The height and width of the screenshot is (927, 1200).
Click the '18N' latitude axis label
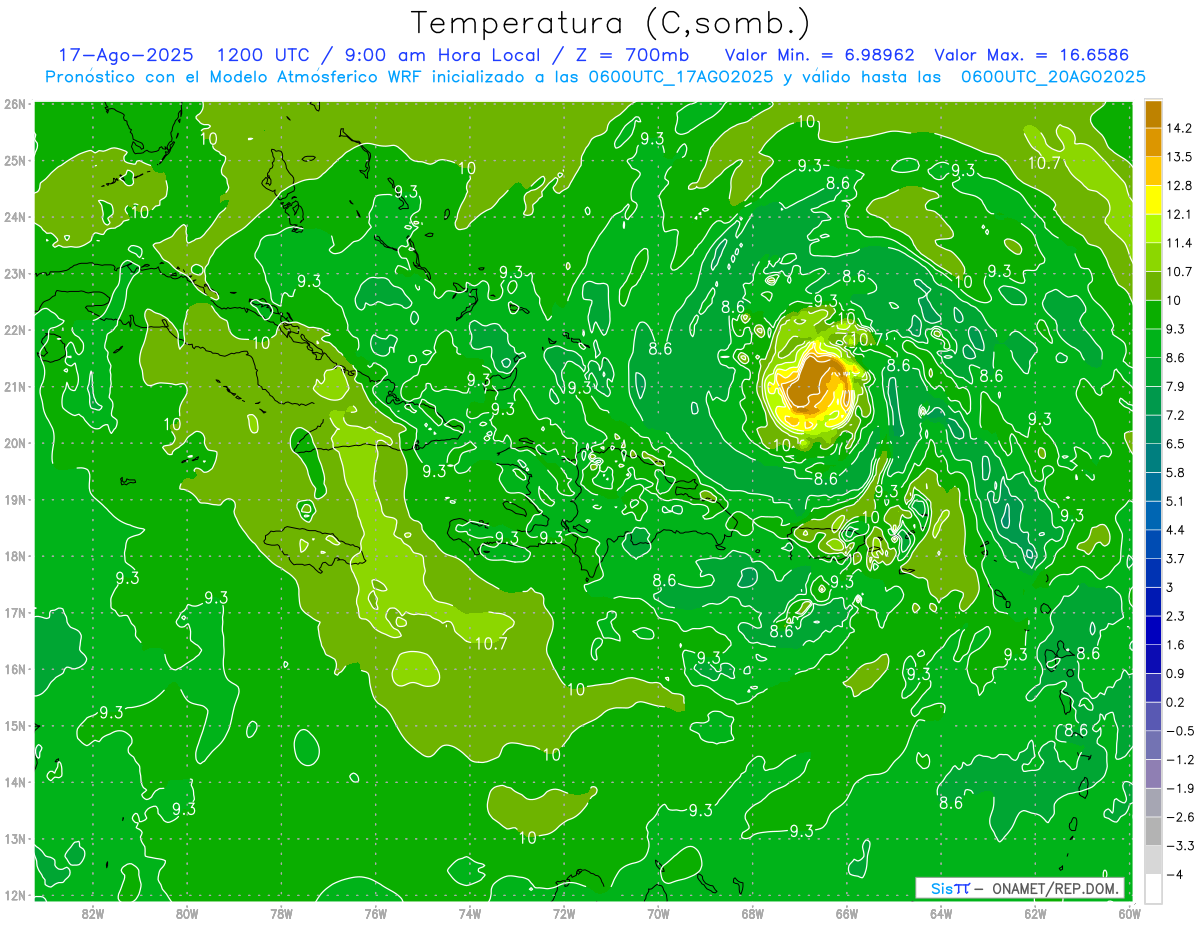pos(15,556)
